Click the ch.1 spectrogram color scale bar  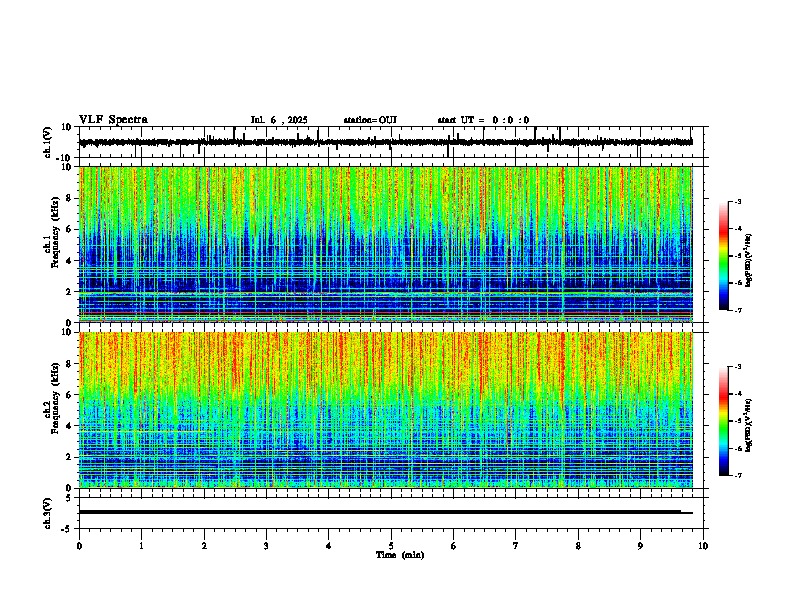coord(724,256)
